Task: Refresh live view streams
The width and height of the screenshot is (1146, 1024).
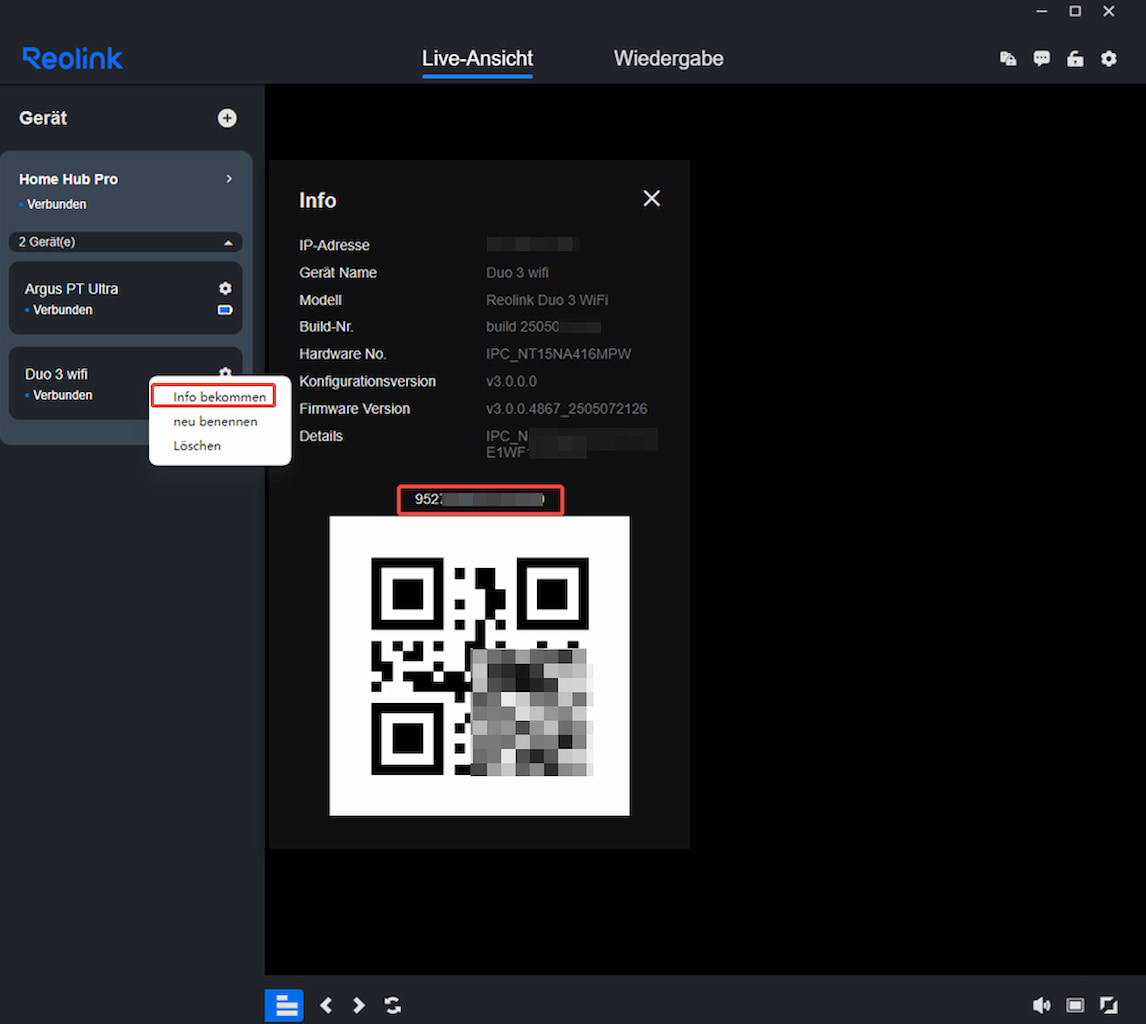Action: pyautogui.click(x=393, y=1006)
